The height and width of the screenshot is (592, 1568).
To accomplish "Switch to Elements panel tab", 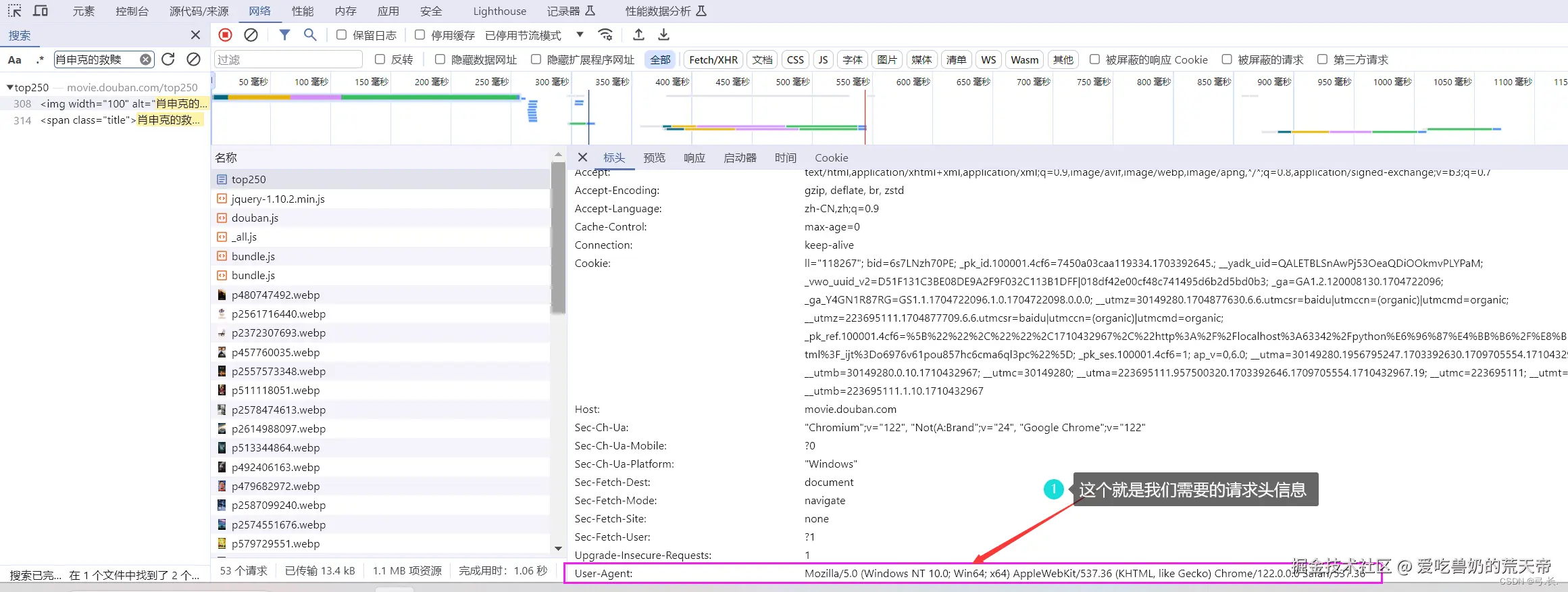I will click(x=84, y=11).
